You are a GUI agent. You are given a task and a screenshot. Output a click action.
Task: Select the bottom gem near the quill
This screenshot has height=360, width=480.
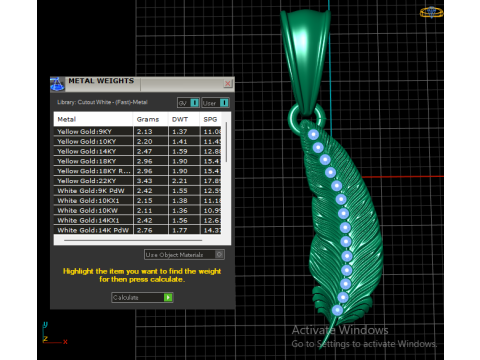tap(337, 310)
